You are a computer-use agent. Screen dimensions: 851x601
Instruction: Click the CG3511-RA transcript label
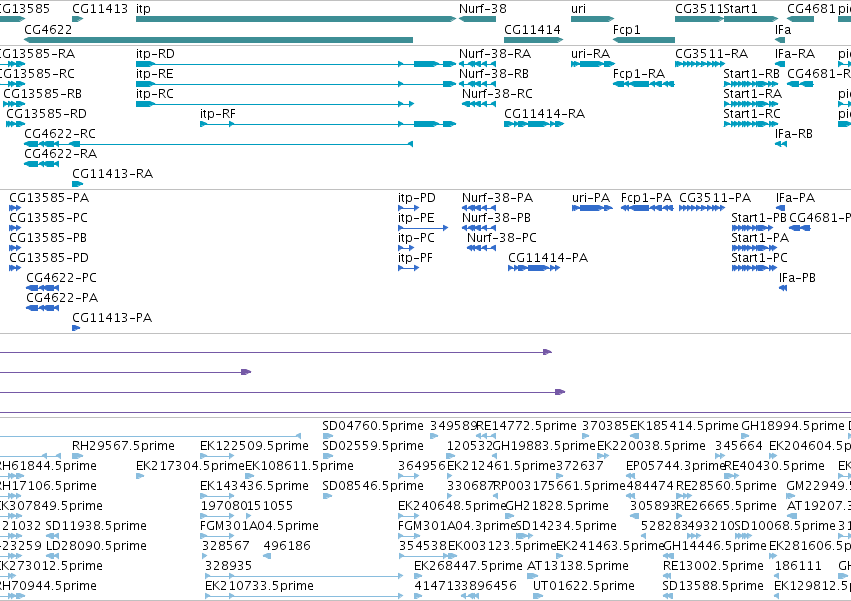click(x=712, y=54)
